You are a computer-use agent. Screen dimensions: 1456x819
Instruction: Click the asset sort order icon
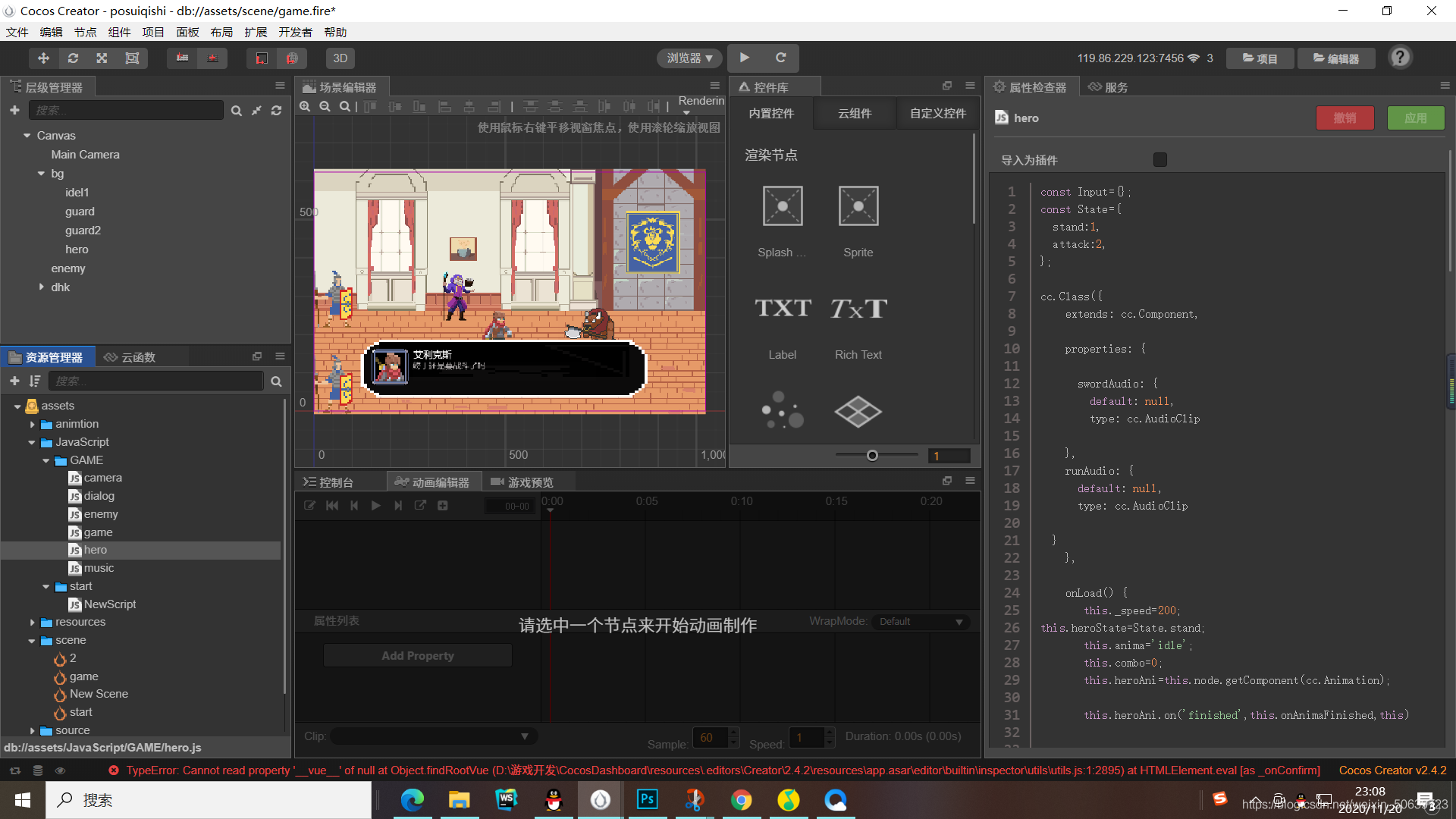pyautogui.click(x=35, y=381)
